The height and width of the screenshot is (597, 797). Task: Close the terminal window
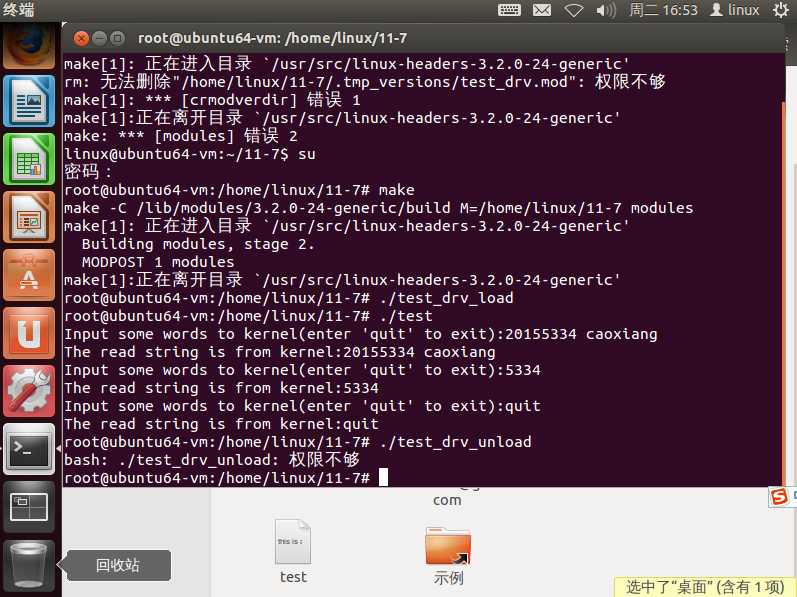pos(81,38)
